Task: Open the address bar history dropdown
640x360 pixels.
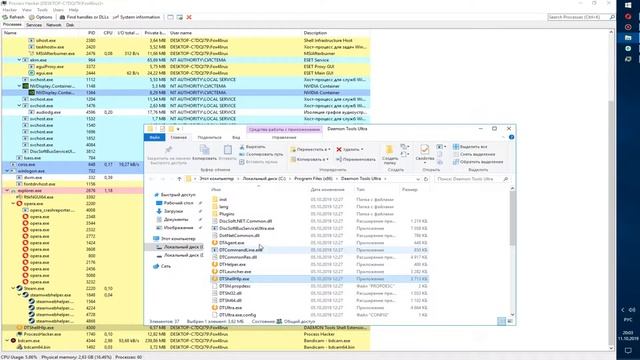Action: click(x=417, y=179)
